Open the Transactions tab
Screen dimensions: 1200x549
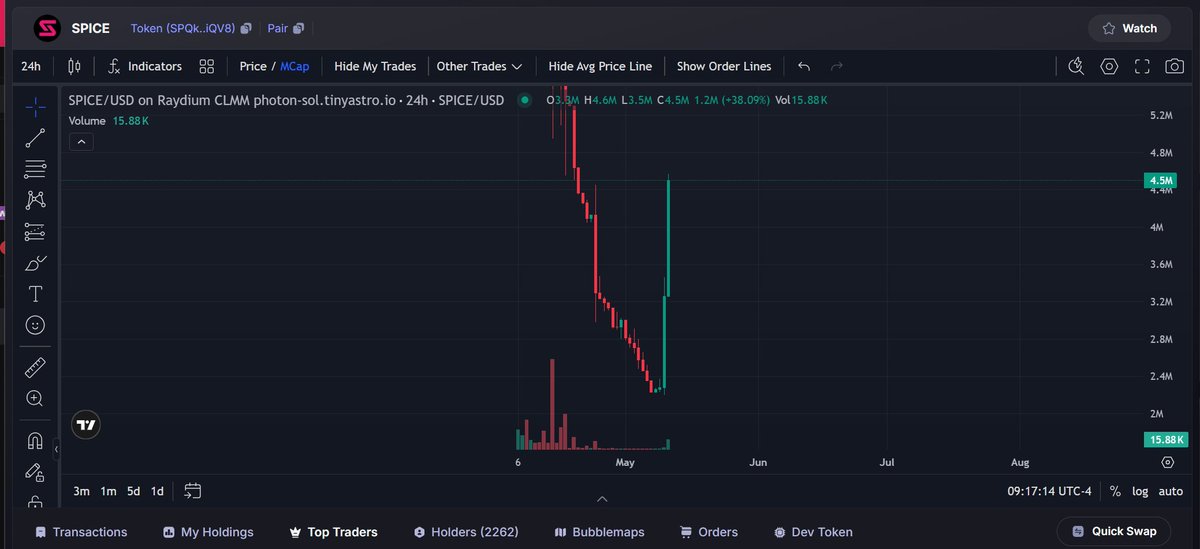[x=81, y=532]
